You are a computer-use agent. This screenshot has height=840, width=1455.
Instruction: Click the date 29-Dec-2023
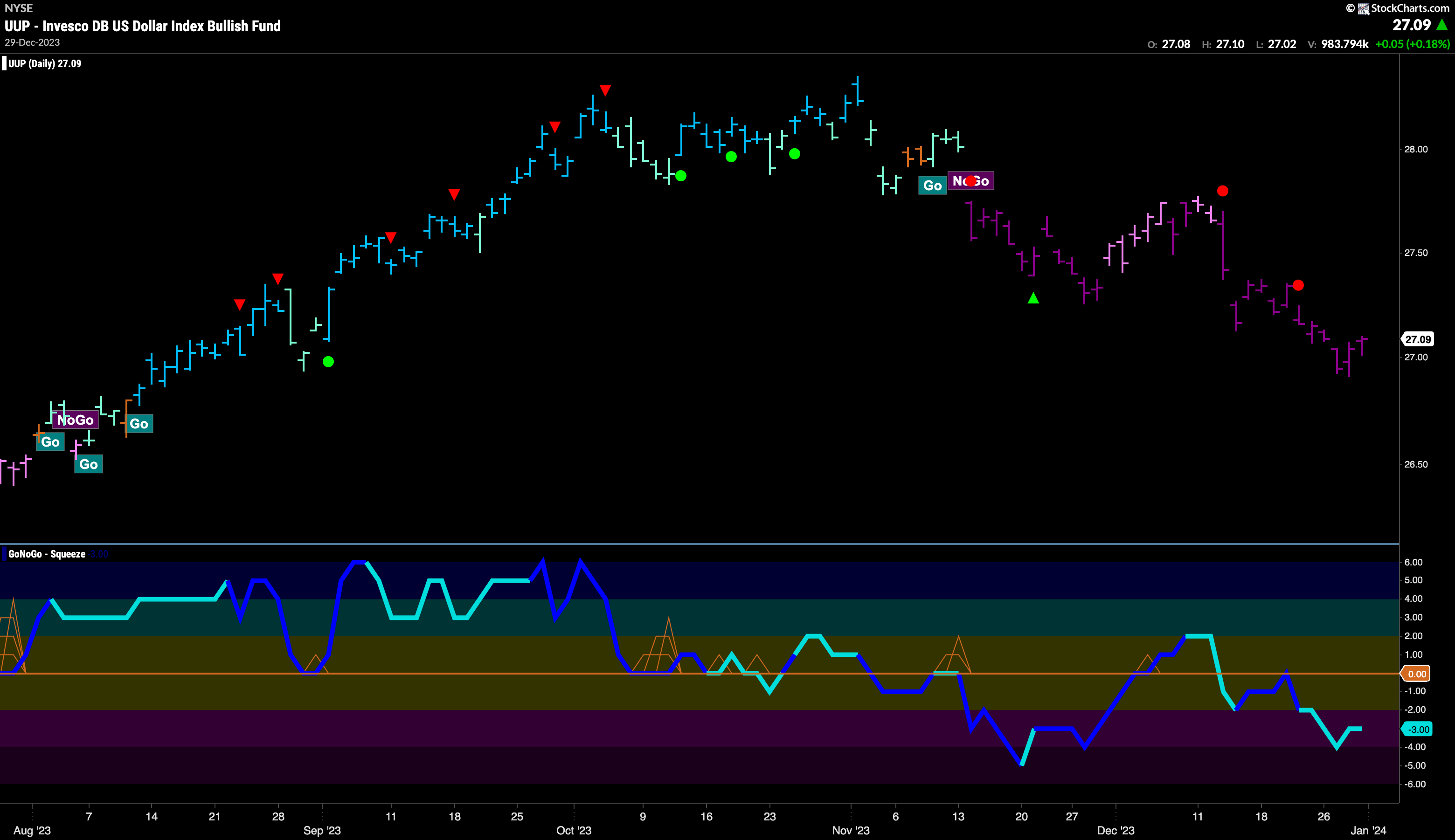pos(32,43)
